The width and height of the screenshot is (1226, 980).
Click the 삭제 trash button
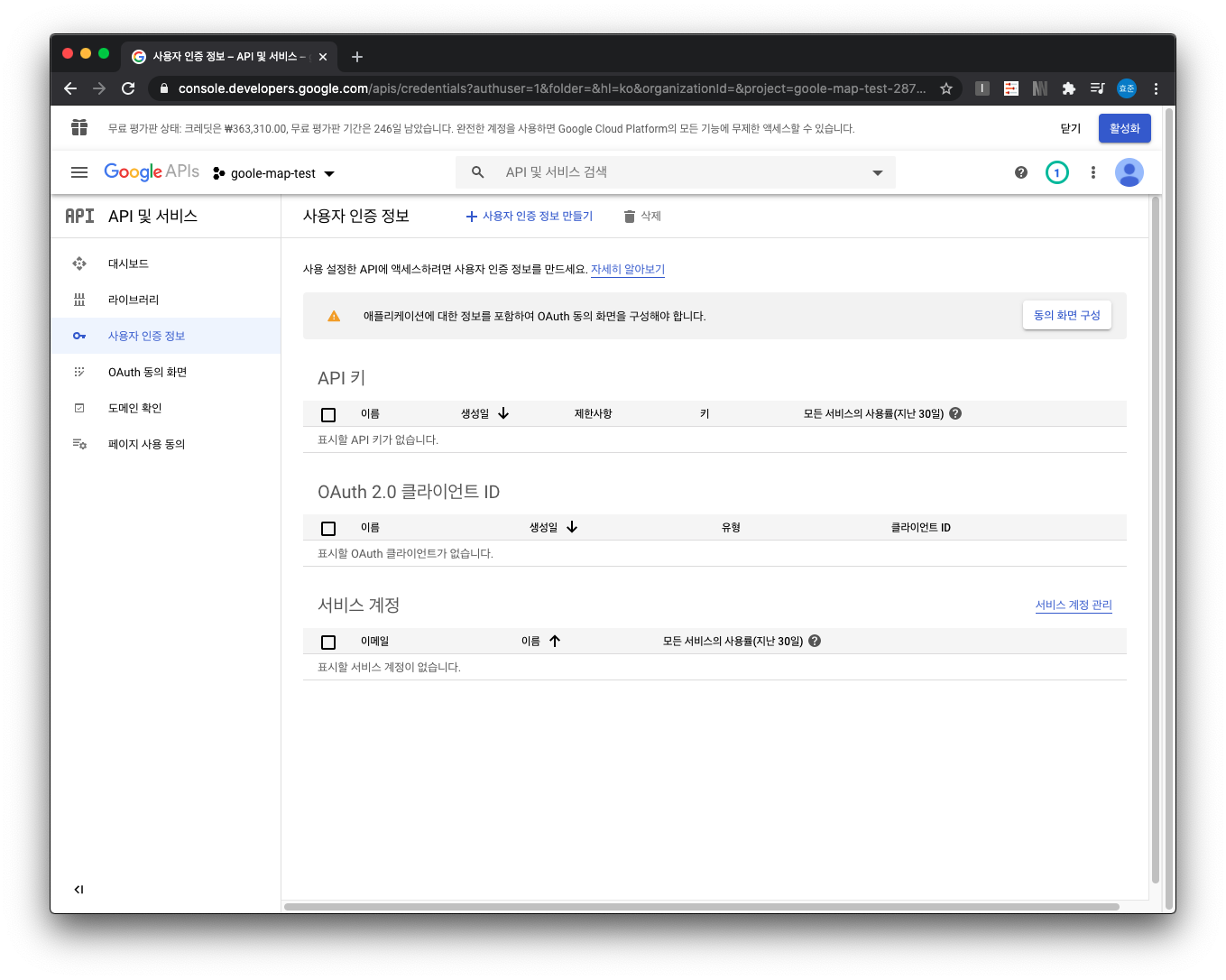tap(642, 217)
